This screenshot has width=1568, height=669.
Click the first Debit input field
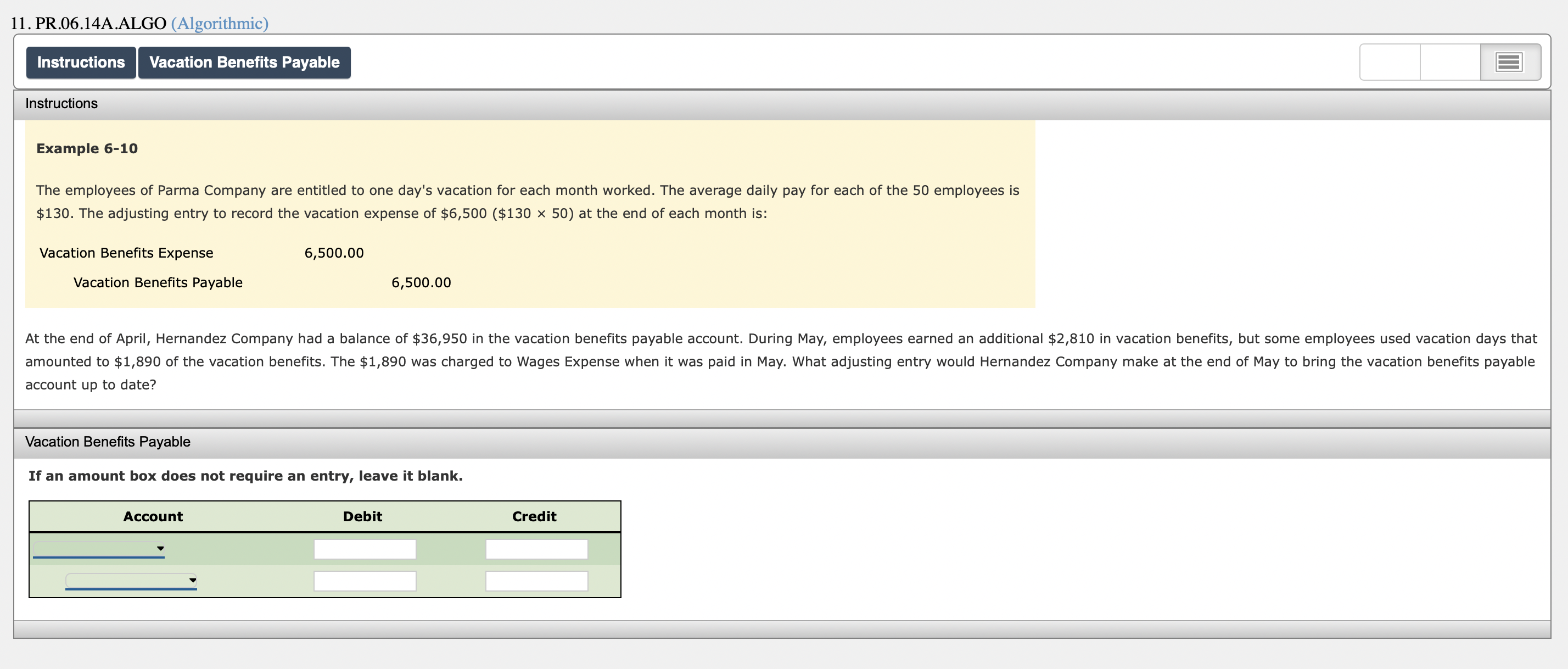click(362, 546)
